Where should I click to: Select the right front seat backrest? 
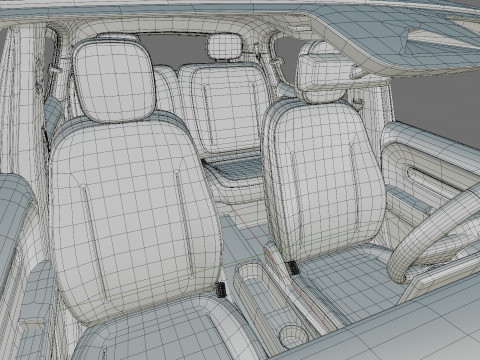pyautogui.click(x=323, y=180)
